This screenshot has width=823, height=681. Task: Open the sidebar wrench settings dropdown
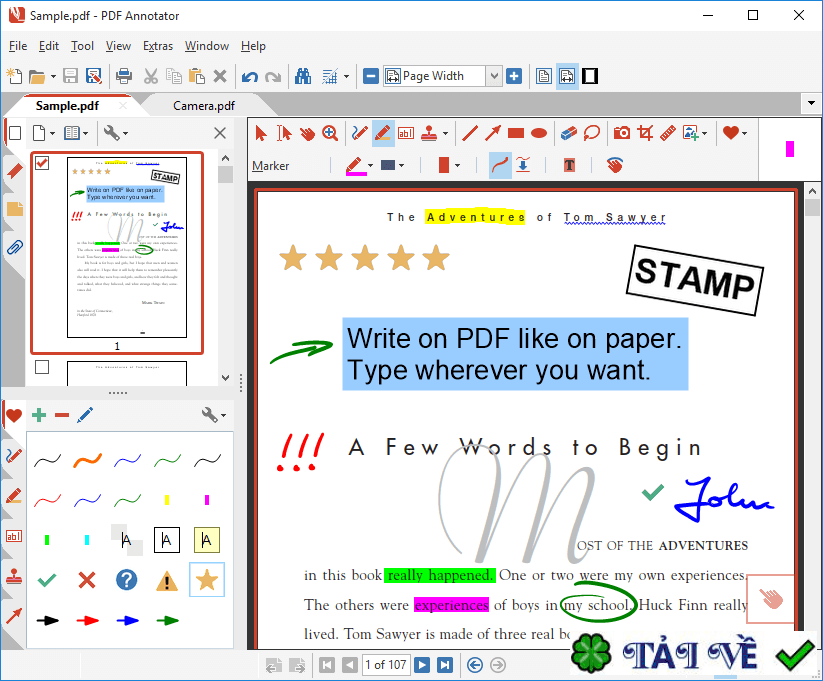(116, 133)
